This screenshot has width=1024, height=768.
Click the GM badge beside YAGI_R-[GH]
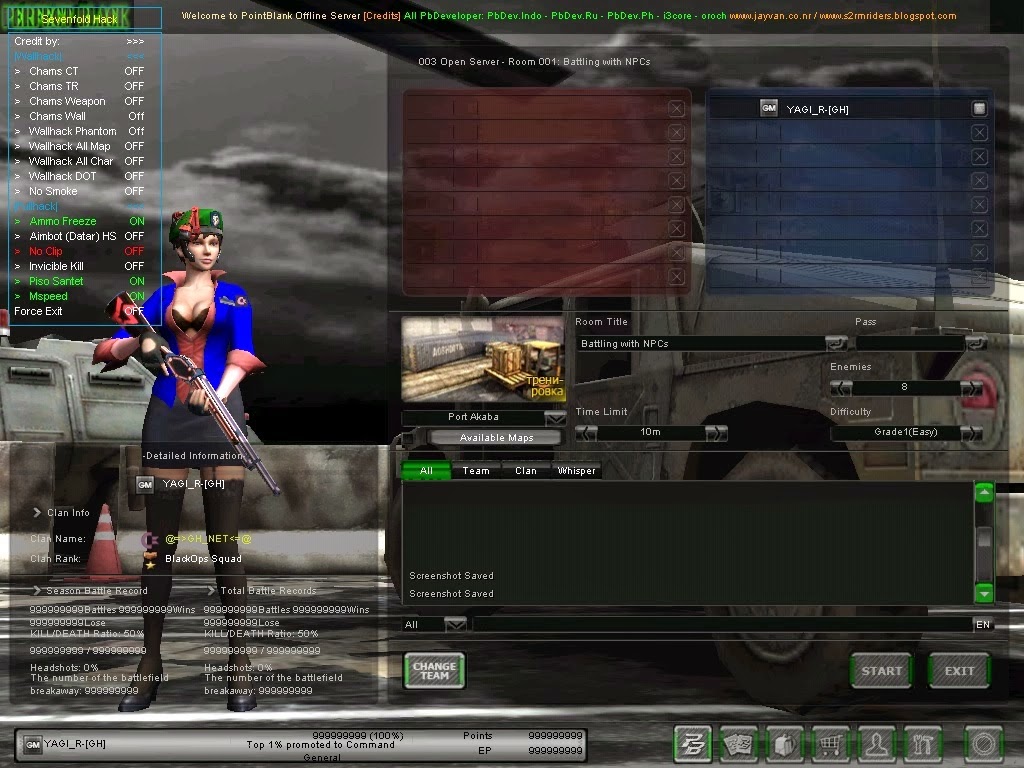(x=769, y=107)
